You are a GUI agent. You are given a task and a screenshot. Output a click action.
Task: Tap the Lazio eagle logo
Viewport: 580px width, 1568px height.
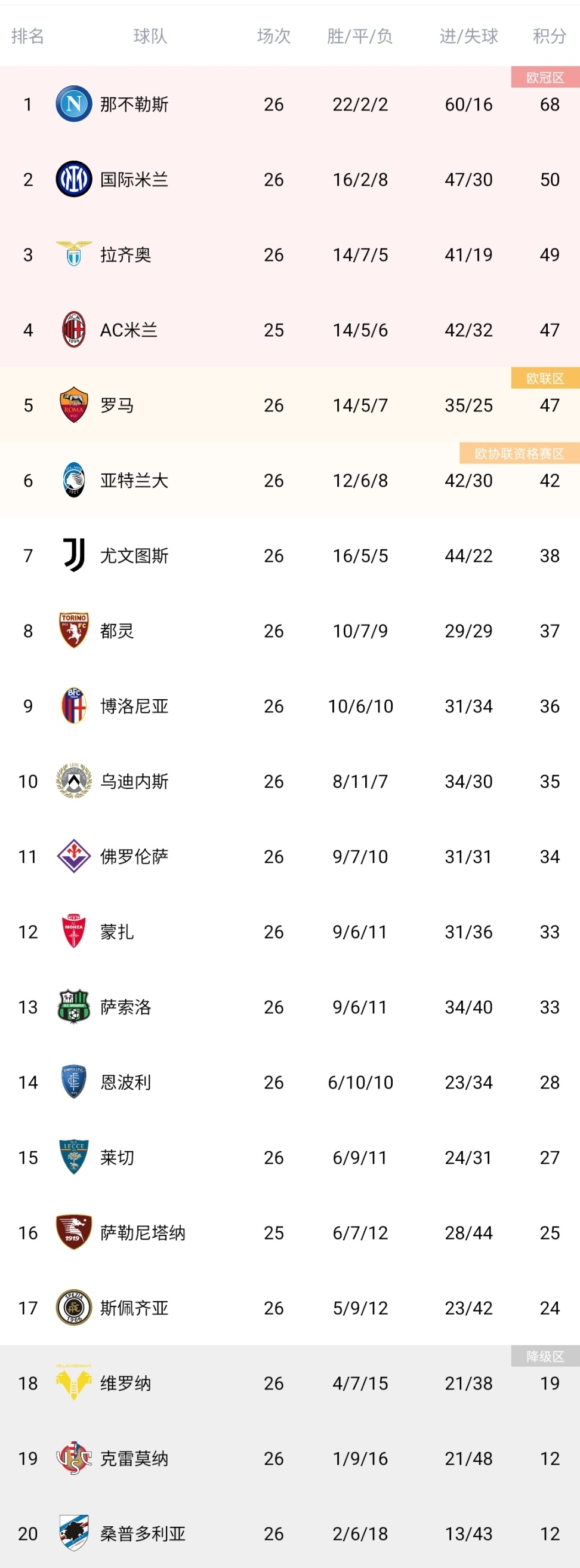pyautogui.click(x=73, y=254)
